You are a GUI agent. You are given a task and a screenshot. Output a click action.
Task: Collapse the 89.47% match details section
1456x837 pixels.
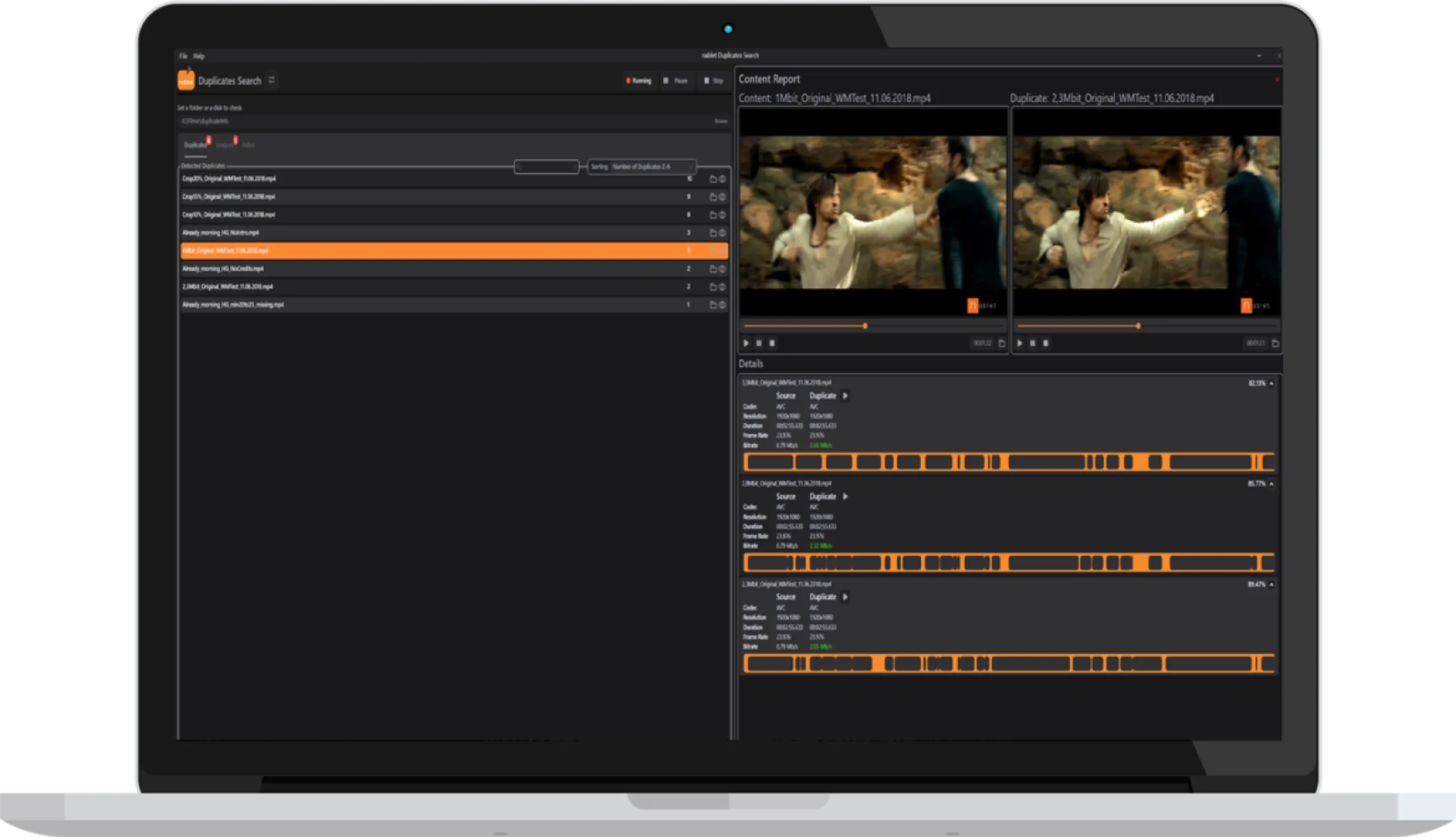(x=1271, y=585)
